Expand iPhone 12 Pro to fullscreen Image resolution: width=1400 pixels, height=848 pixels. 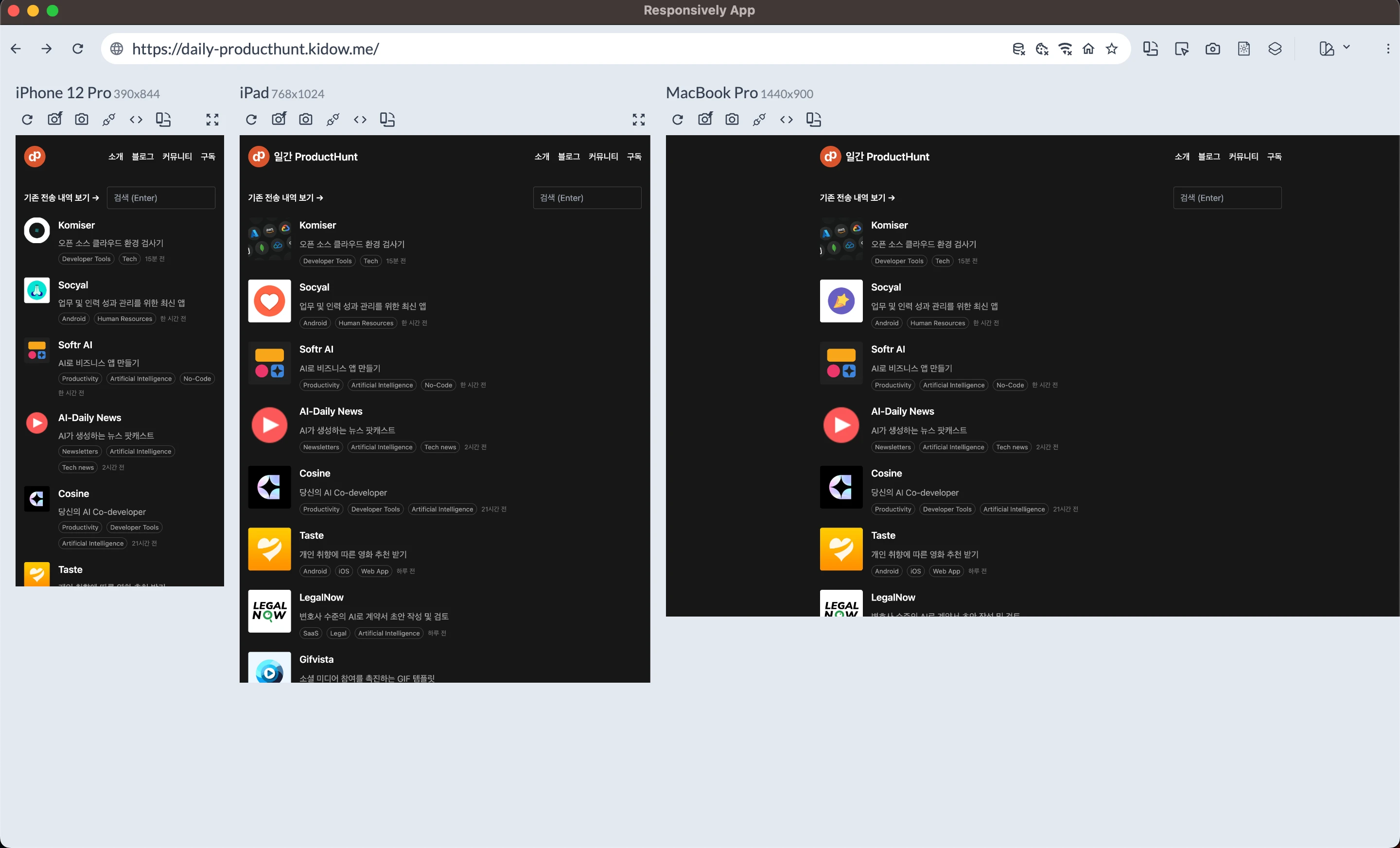pyautogui.click(x=212, y=119)
